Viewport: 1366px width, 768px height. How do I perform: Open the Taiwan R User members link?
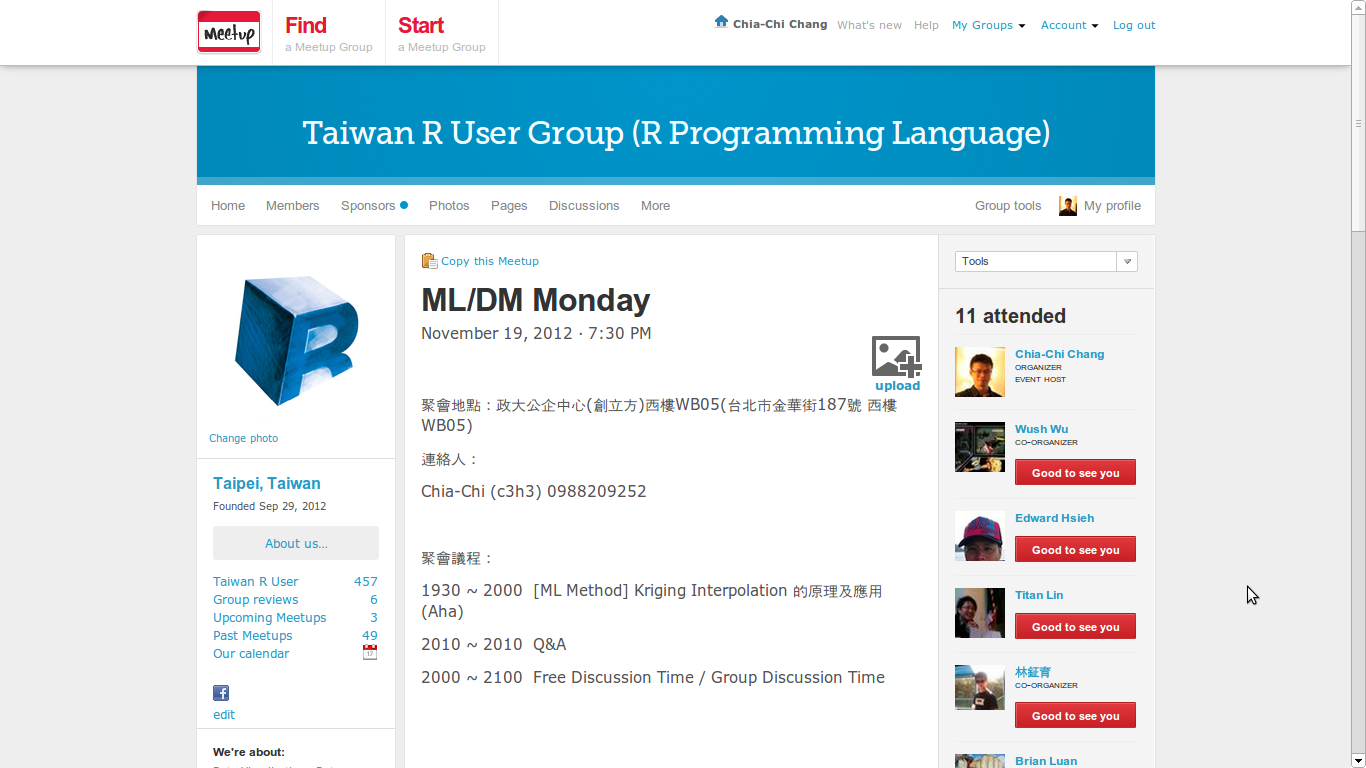(x=255, y=581)
